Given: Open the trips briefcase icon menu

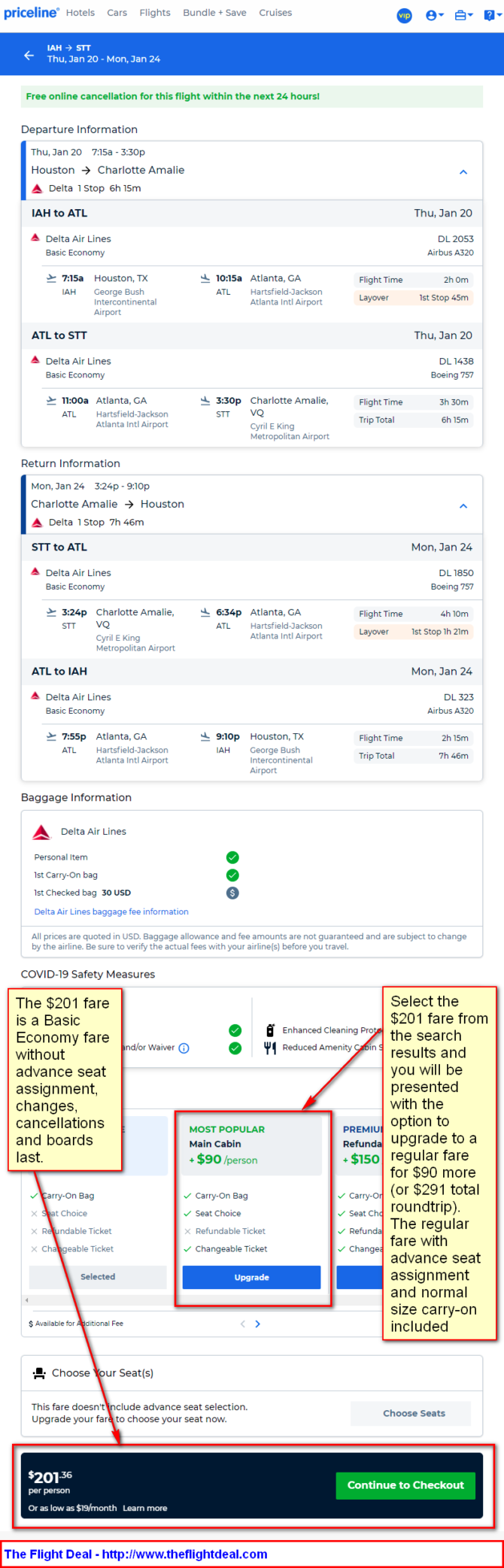Looking at the screenshot, I should coord(463,15).
